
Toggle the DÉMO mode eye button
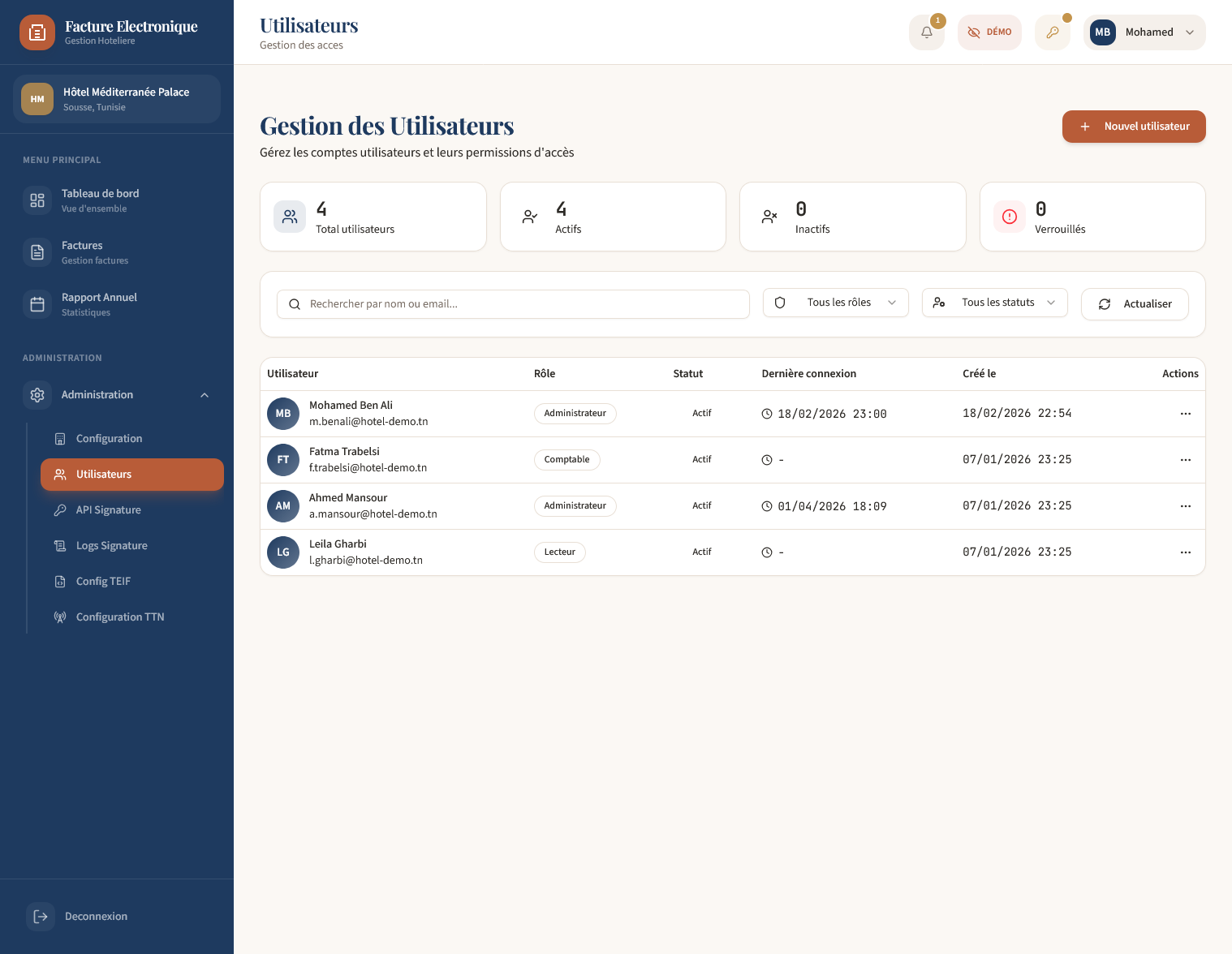pyautogui.click(x=989, y=32)
